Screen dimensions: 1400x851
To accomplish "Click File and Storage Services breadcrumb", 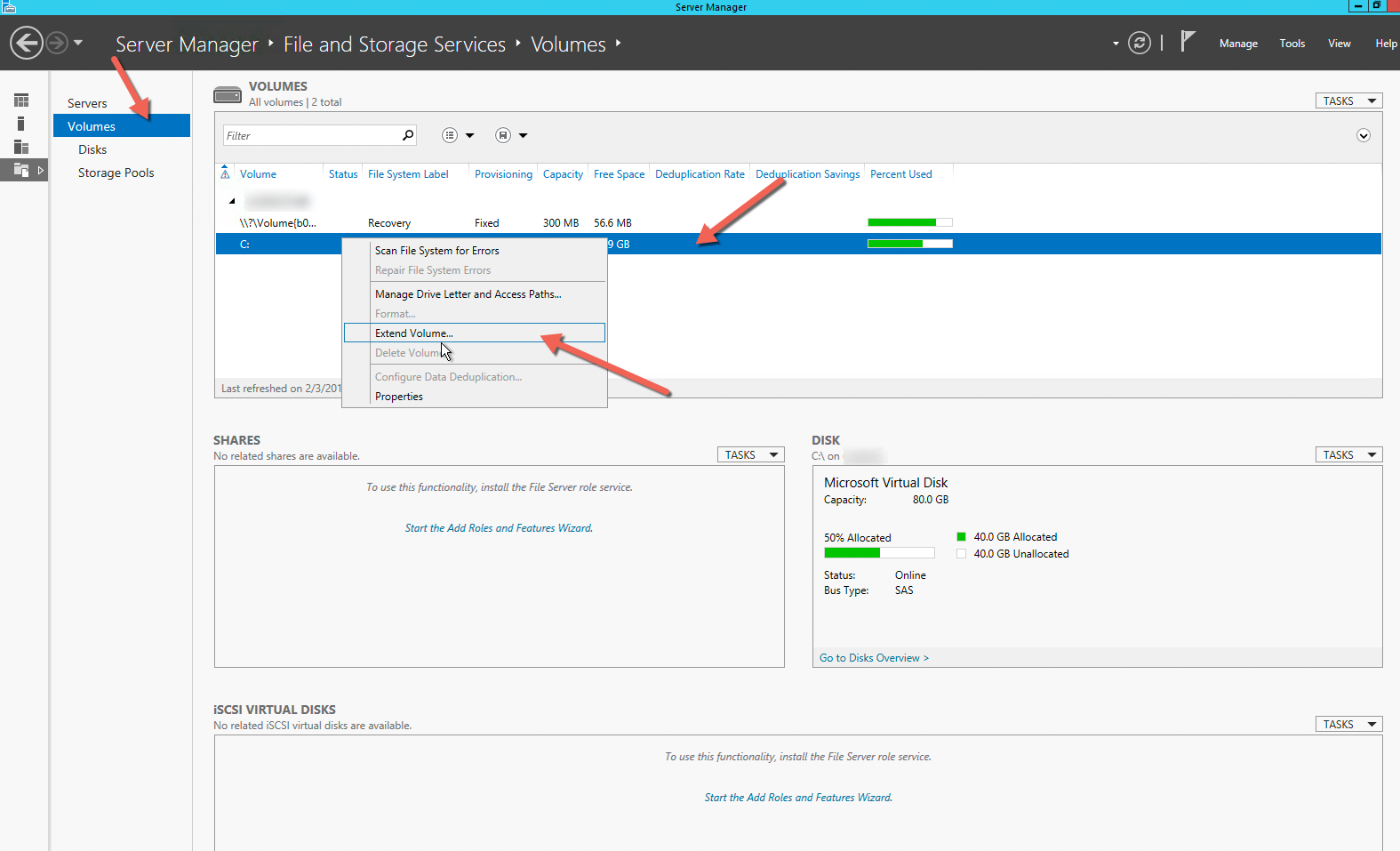I will tap(395, 44).
